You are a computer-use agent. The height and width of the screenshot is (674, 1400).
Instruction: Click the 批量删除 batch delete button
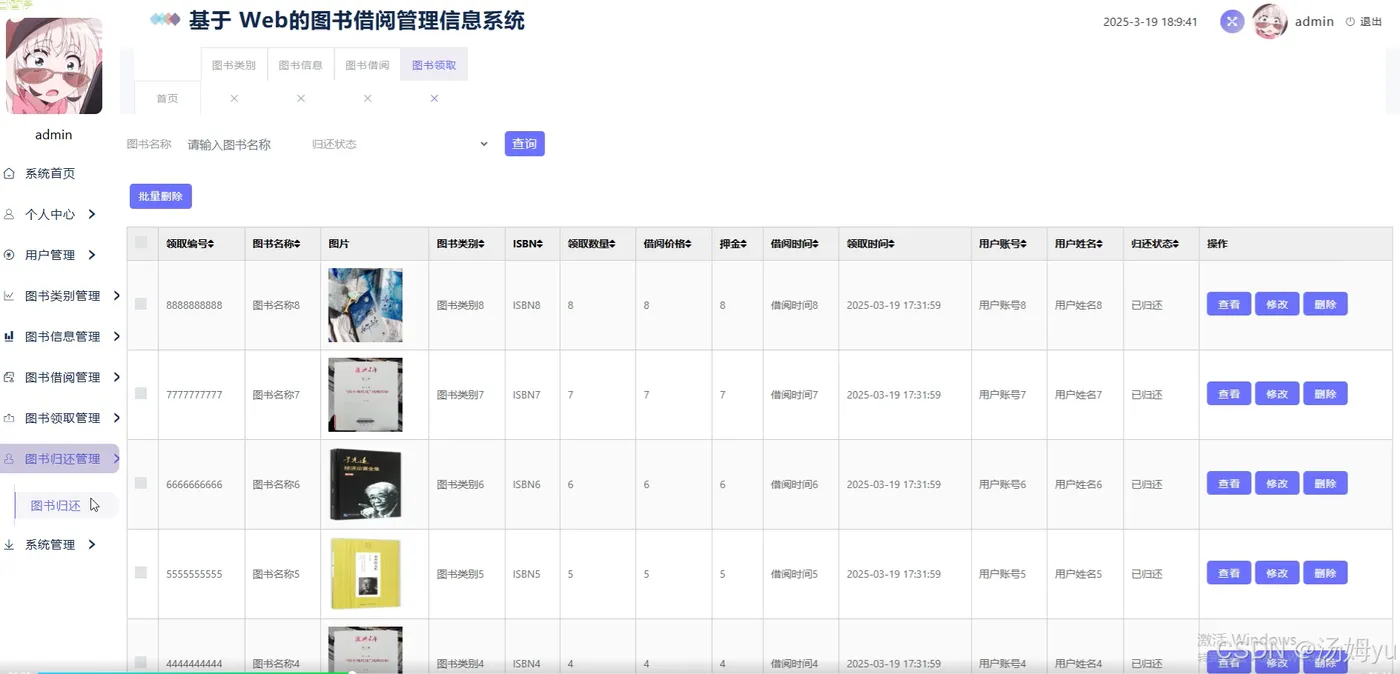coord(160,196)
